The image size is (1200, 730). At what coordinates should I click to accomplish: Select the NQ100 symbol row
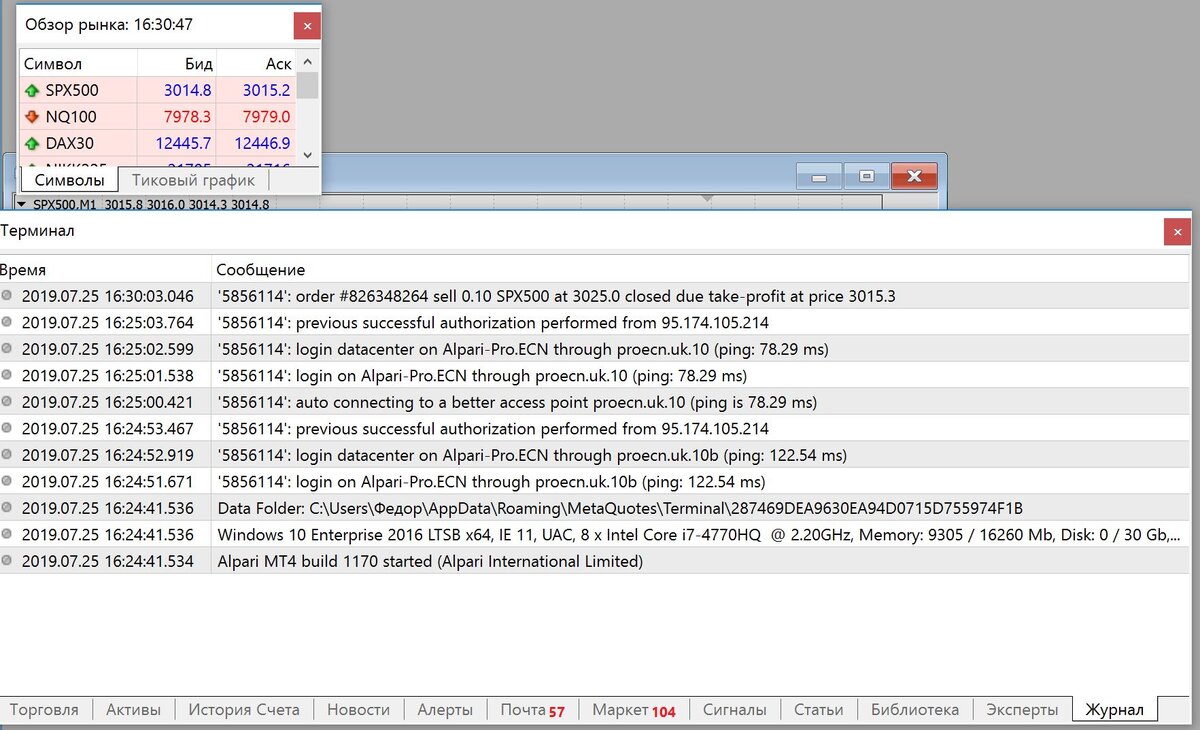coord(158,117)
